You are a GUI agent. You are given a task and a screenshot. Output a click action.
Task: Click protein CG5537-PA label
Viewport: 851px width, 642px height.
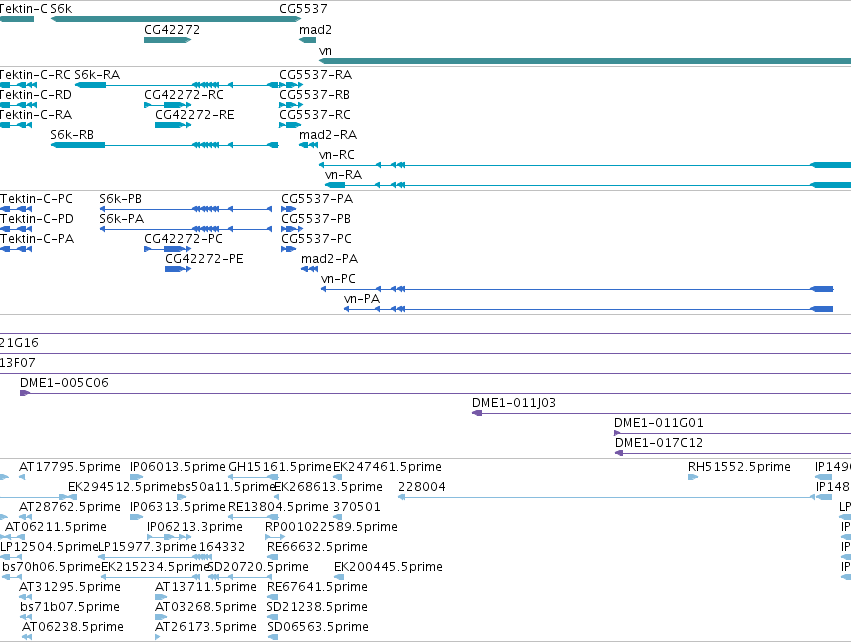(x=317, y=199)
